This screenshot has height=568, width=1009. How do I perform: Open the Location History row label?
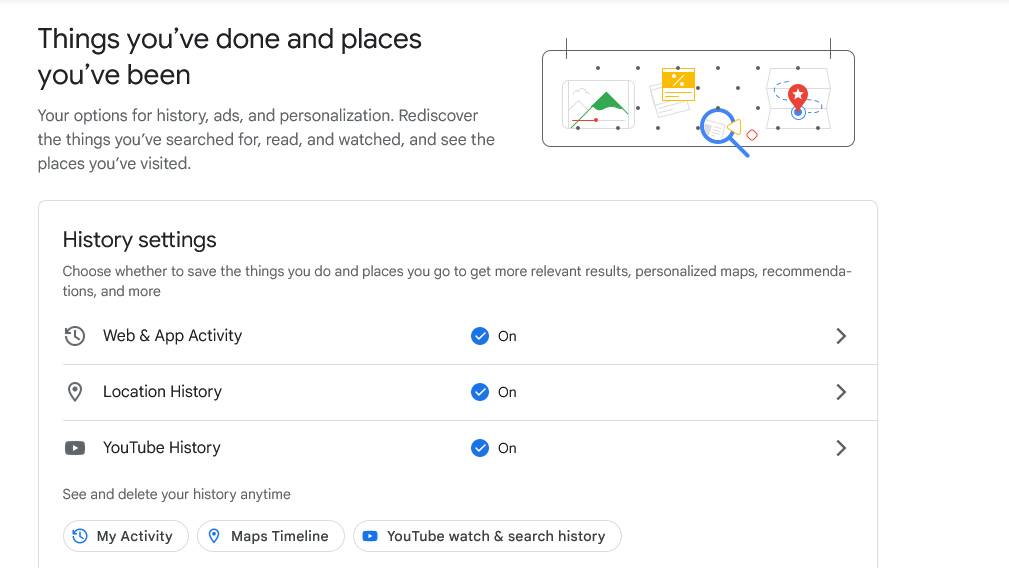pyautogui.click(x=162, y=392)
